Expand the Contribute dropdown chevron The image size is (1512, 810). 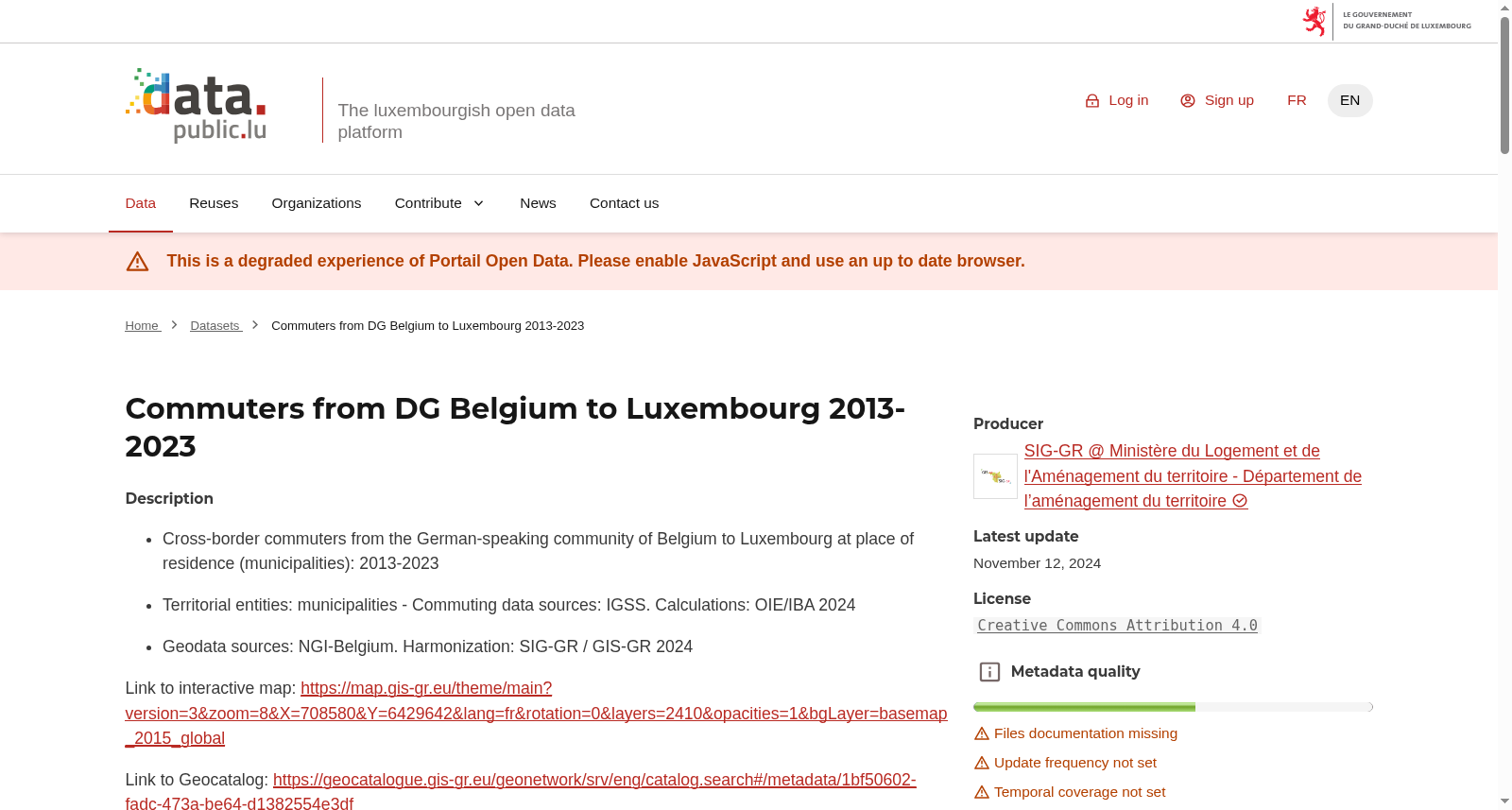click(x=478, y=203)
